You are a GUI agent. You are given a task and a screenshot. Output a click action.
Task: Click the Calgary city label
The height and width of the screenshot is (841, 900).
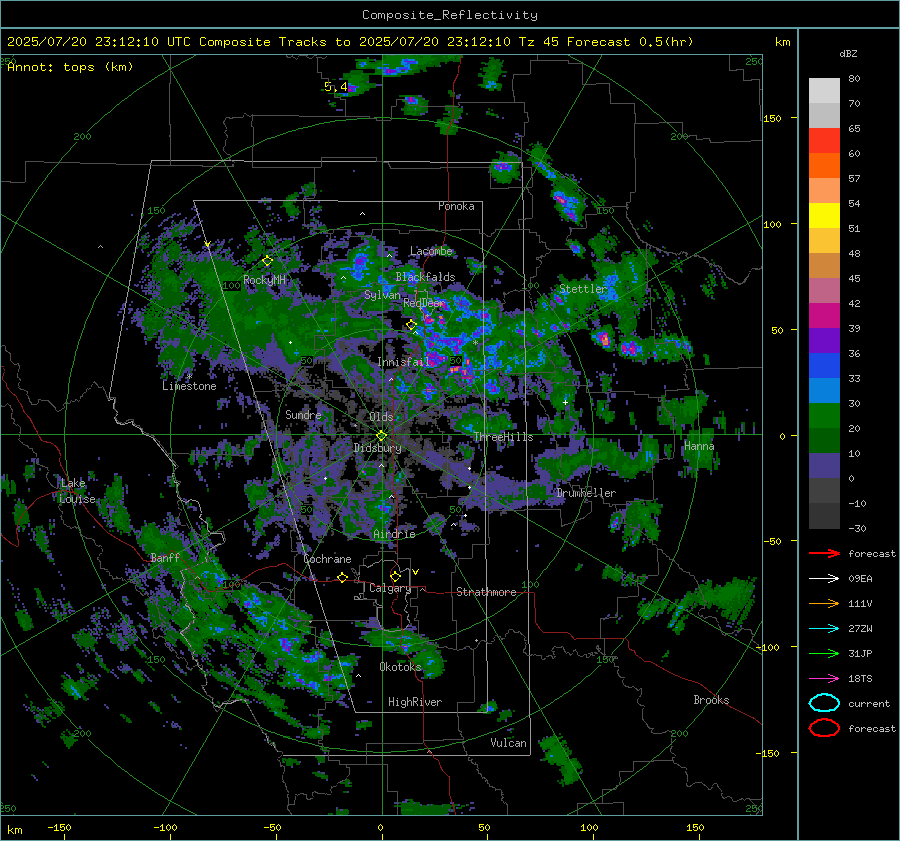pos(390,588)
